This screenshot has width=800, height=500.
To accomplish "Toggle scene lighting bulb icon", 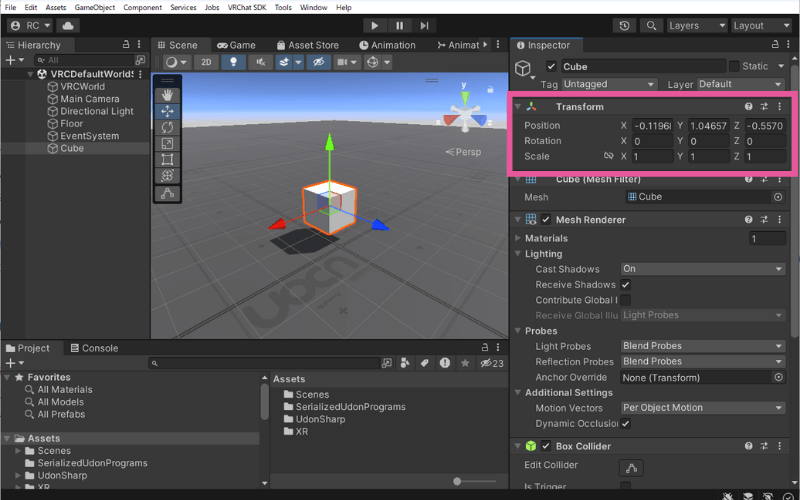I will pyautogui.click(x=233, y=62).
